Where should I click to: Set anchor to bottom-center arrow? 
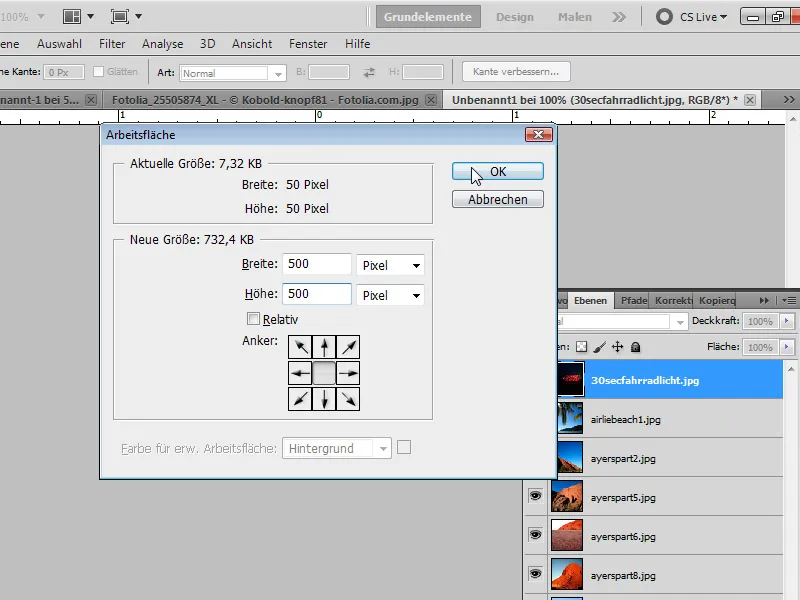pyautogui.click(x=324, y=399)
